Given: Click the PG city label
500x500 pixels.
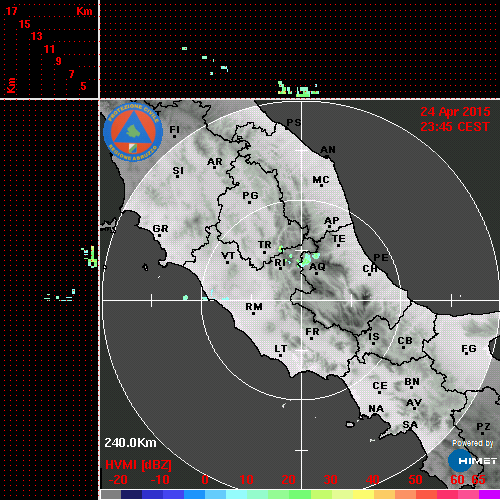Looking at the screenshot, I should (x=250, y=195).
